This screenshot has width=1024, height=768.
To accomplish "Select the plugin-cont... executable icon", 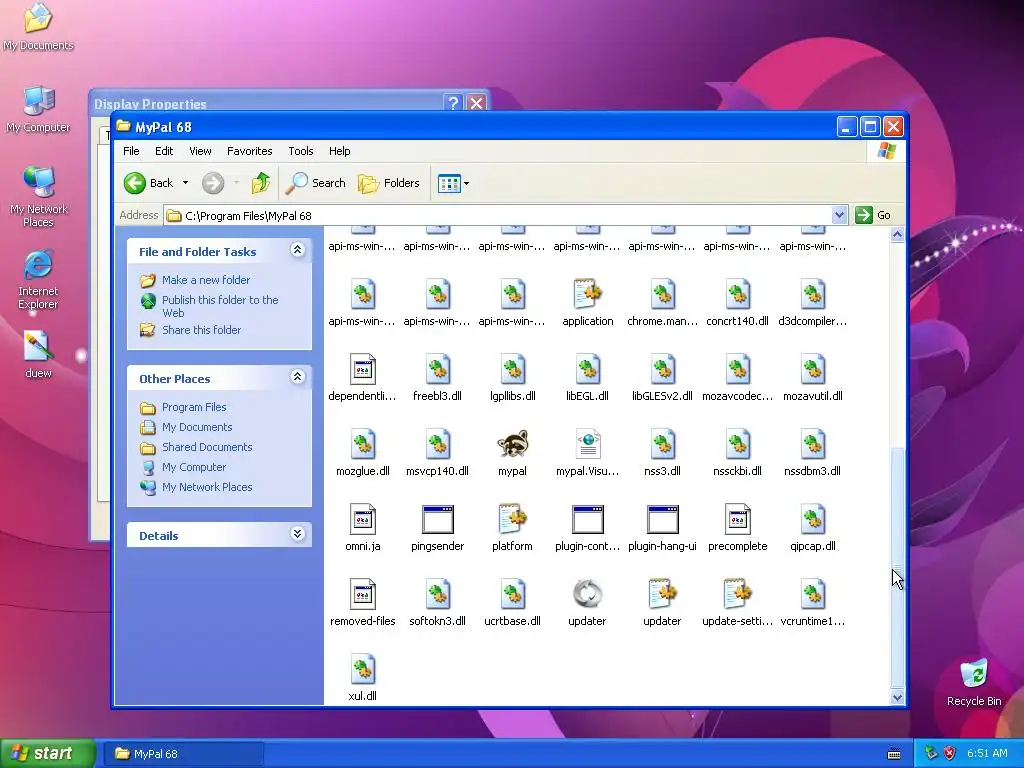I will tap(588, 520).
